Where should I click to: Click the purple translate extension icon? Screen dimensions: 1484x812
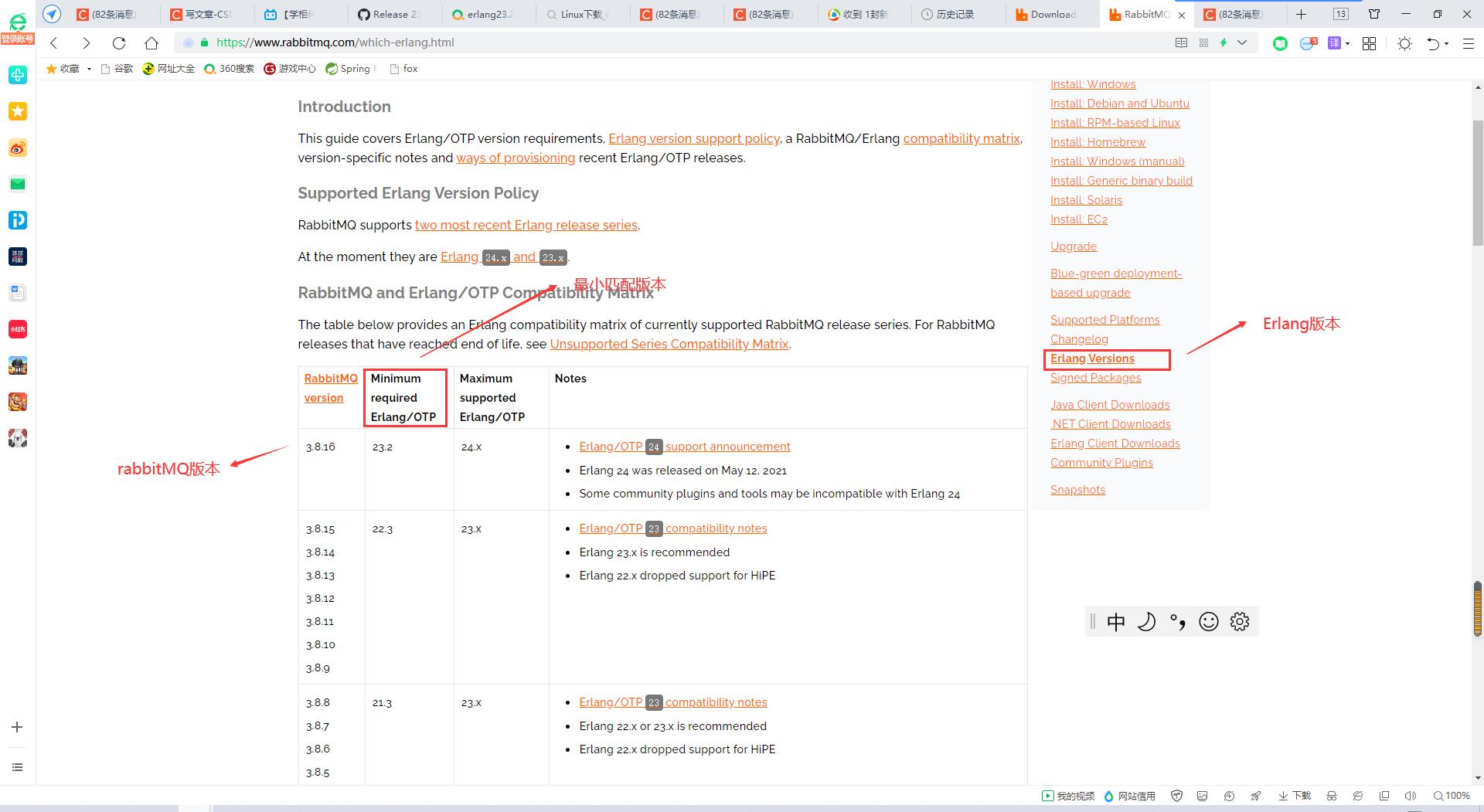pyautogui.click(x=1335, y=43)
